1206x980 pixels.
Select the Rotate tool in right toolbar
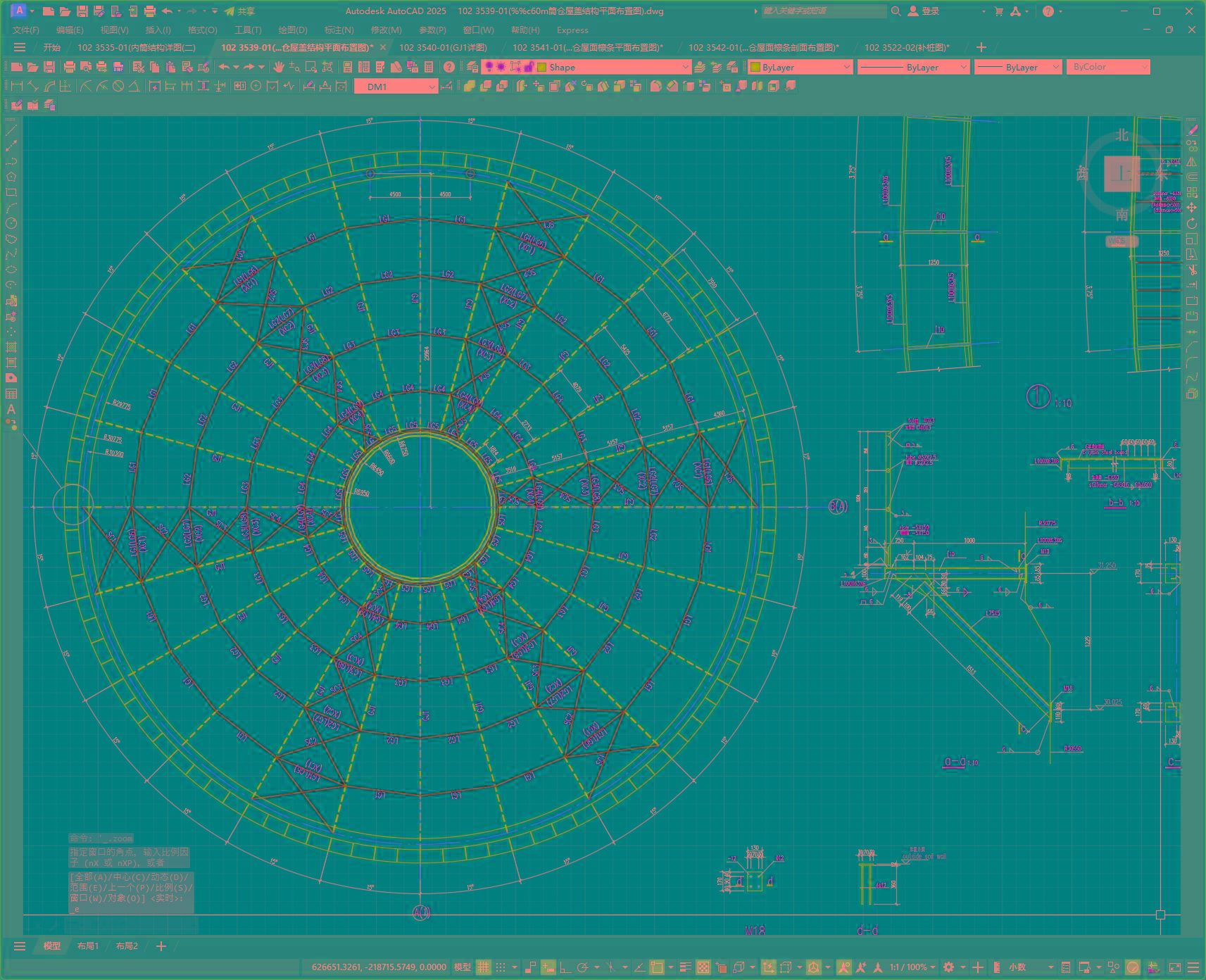(x=1192, y=223)
